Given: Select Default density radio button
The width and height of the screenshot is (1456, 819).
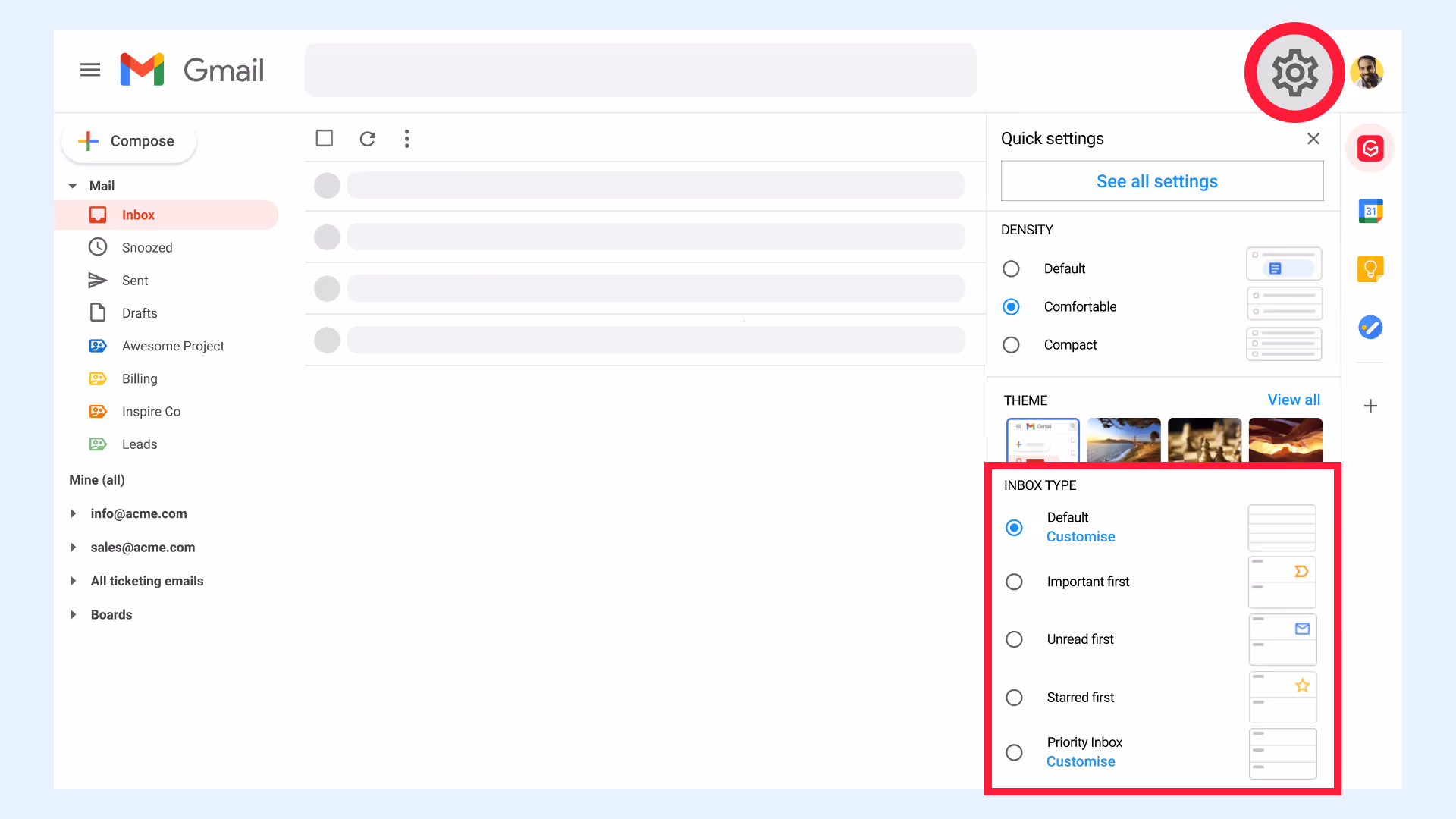Looking at the screenshot, I should [1011, 268].
